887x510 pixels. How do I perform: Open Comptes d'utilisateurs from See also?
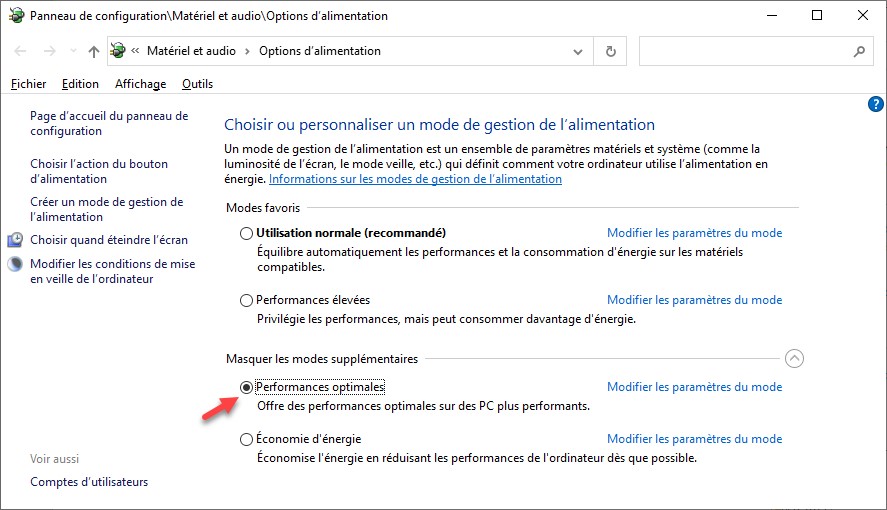coord(89,482)
